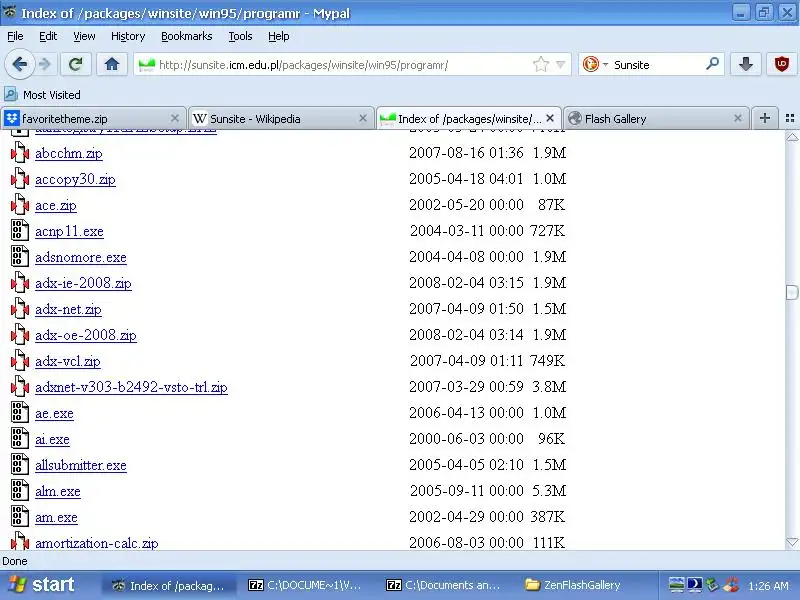Open the adx-vcl.zip link
800x600 pixels.
coord(67,361)
